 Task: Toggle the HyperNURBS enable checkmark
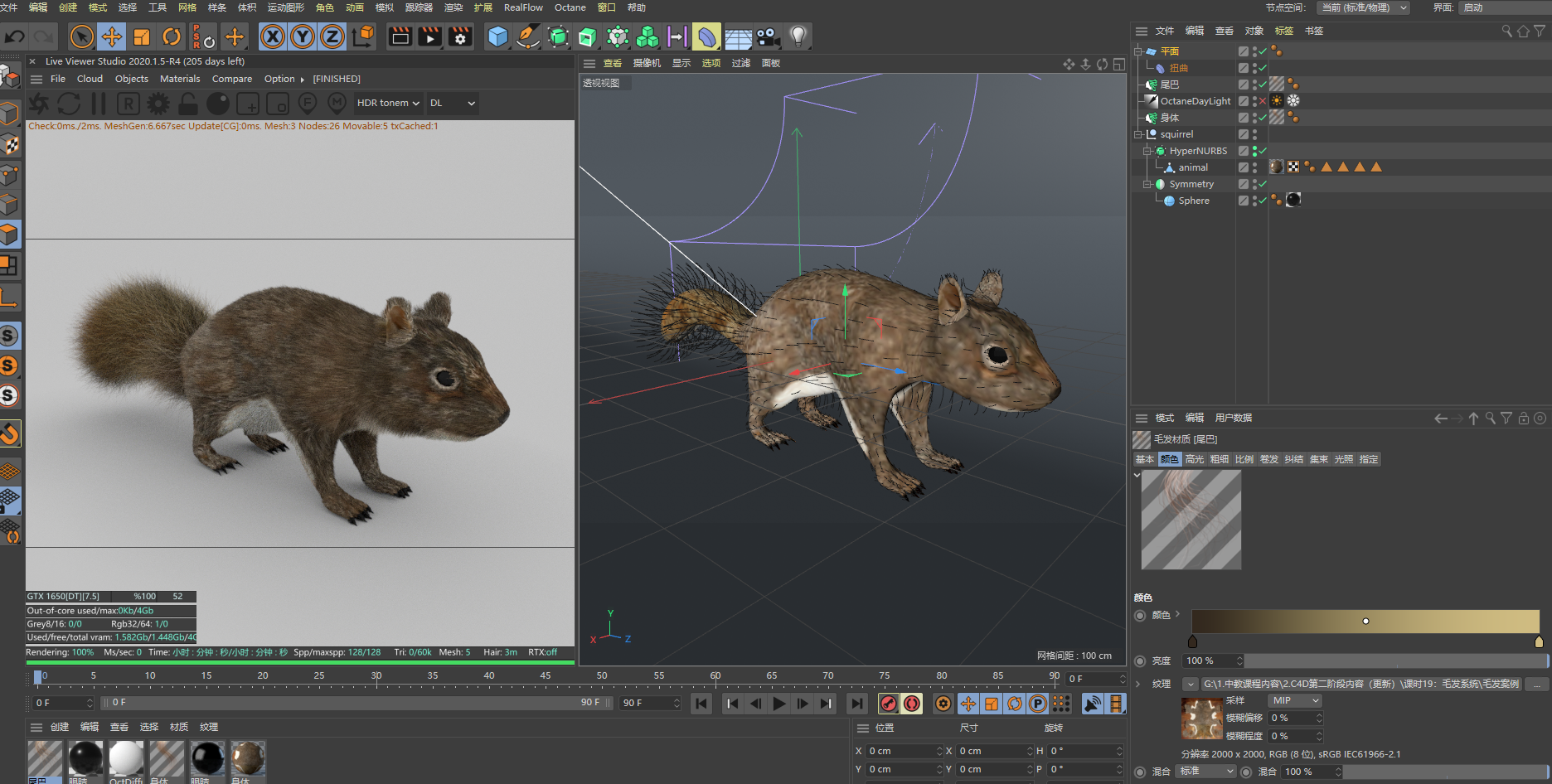pyautogui.click(x=1263, y=151)
